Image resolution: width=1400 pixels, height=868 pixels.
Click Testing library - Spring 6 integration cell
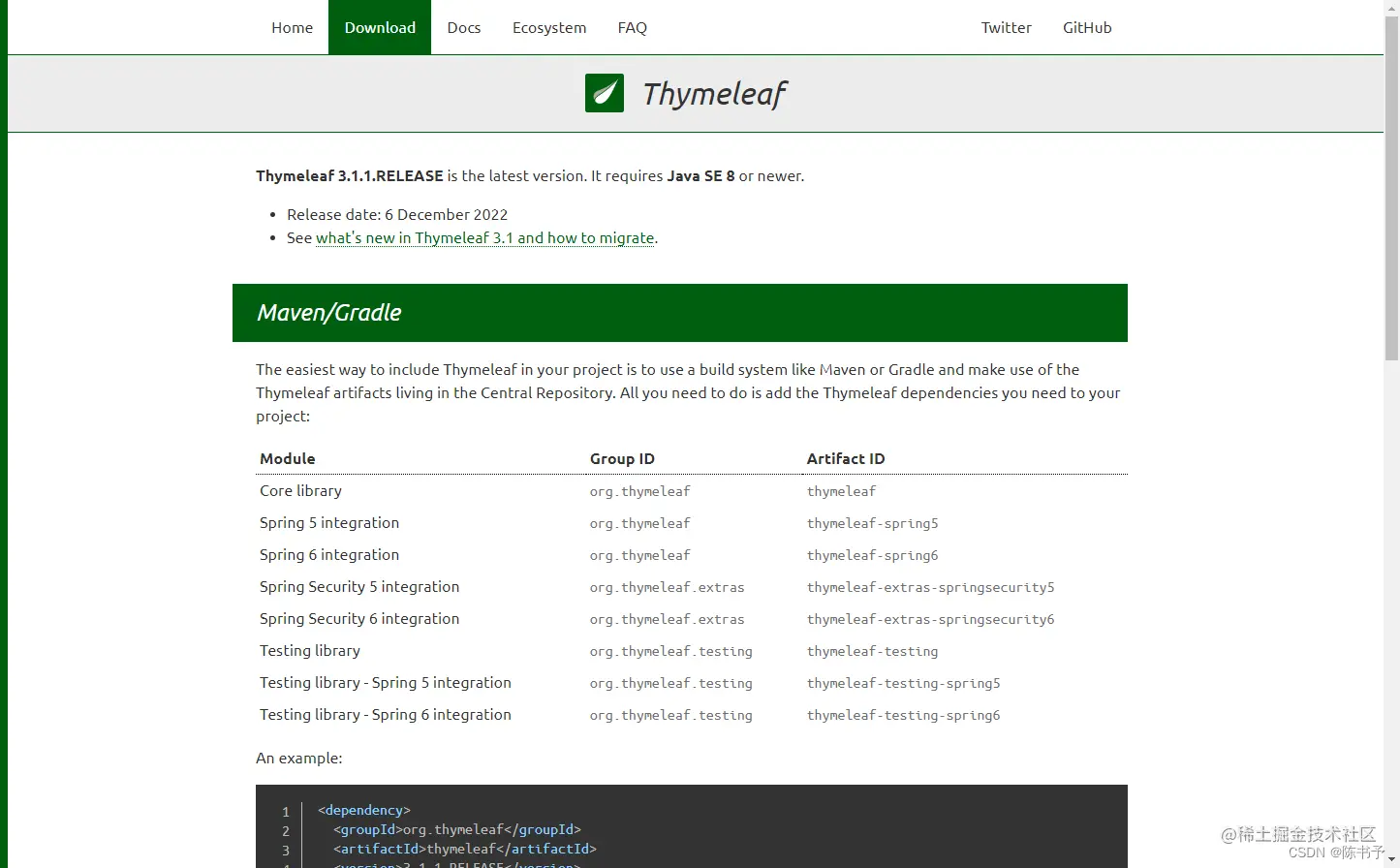click(x=386, y=714)
